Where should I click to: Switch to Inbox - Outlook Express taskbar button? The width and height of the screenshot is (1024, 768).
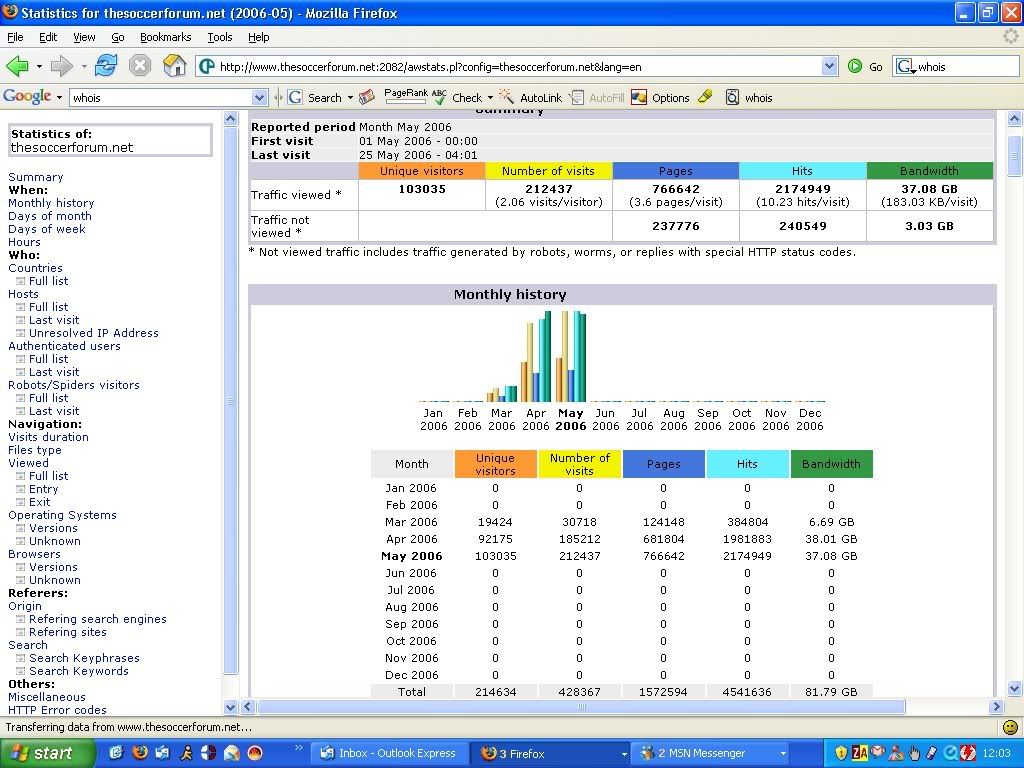[387, 753]
